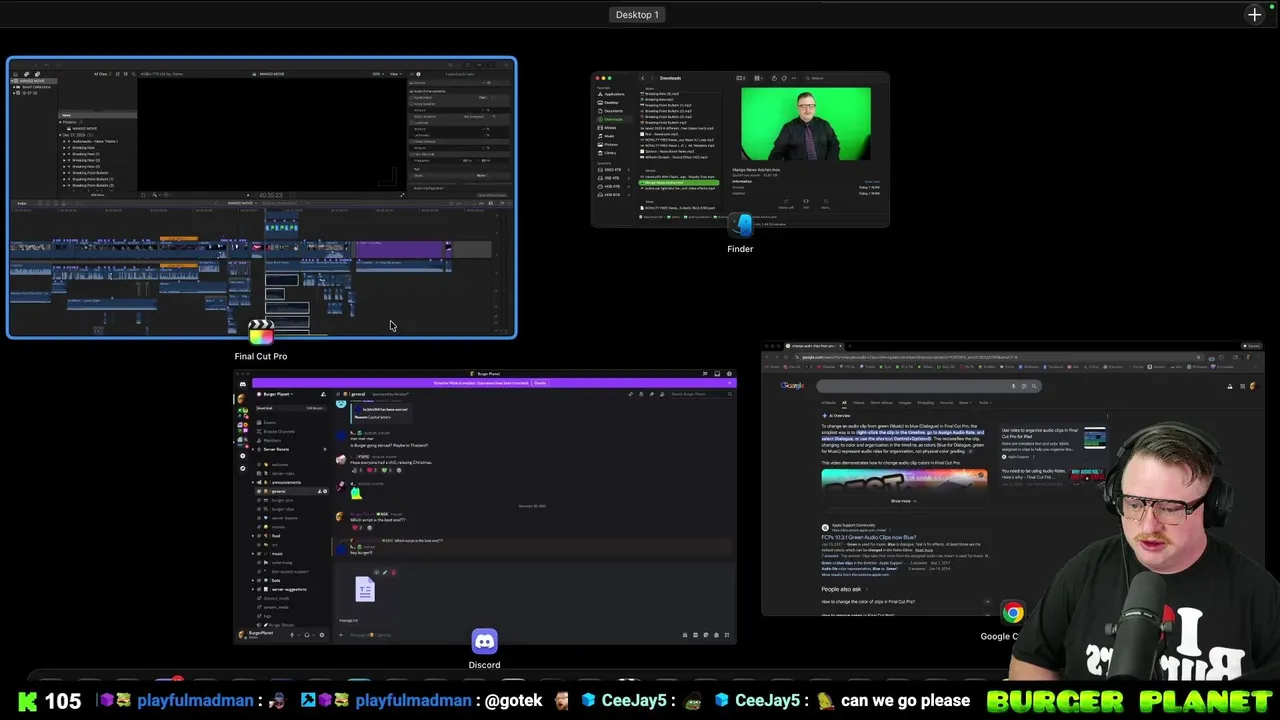Toggle Equalization checkbox in Final Cut inspector

412,97
